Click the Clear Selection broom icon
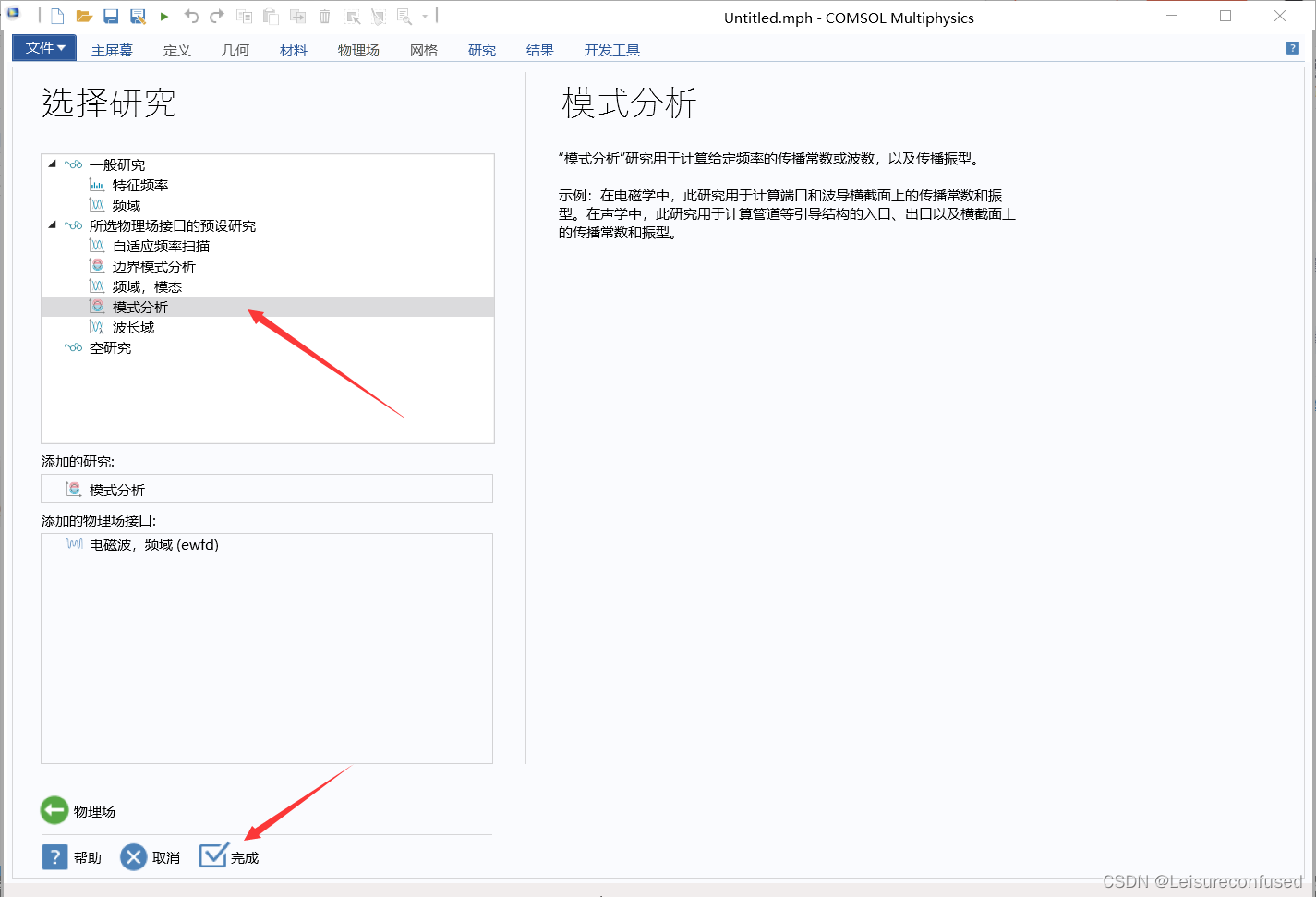1316x897 pixels. (378, 16)
